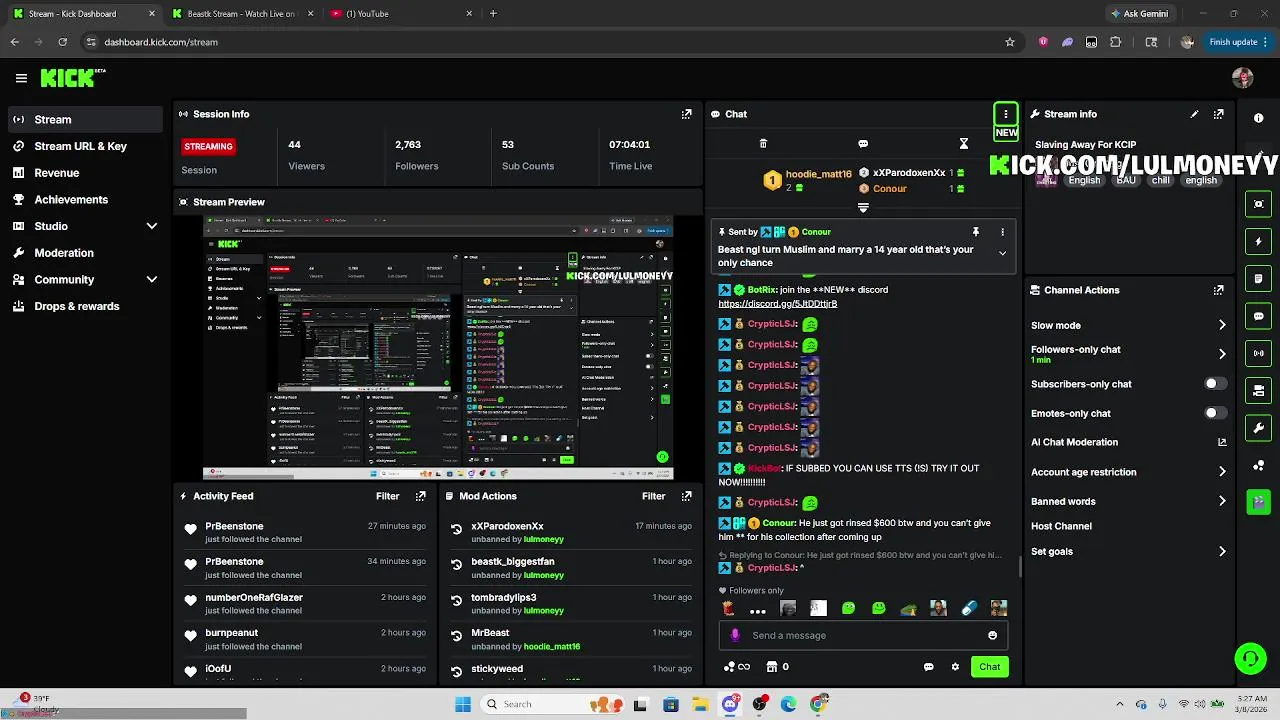Click the user avatar at top right

point(1243,78)
